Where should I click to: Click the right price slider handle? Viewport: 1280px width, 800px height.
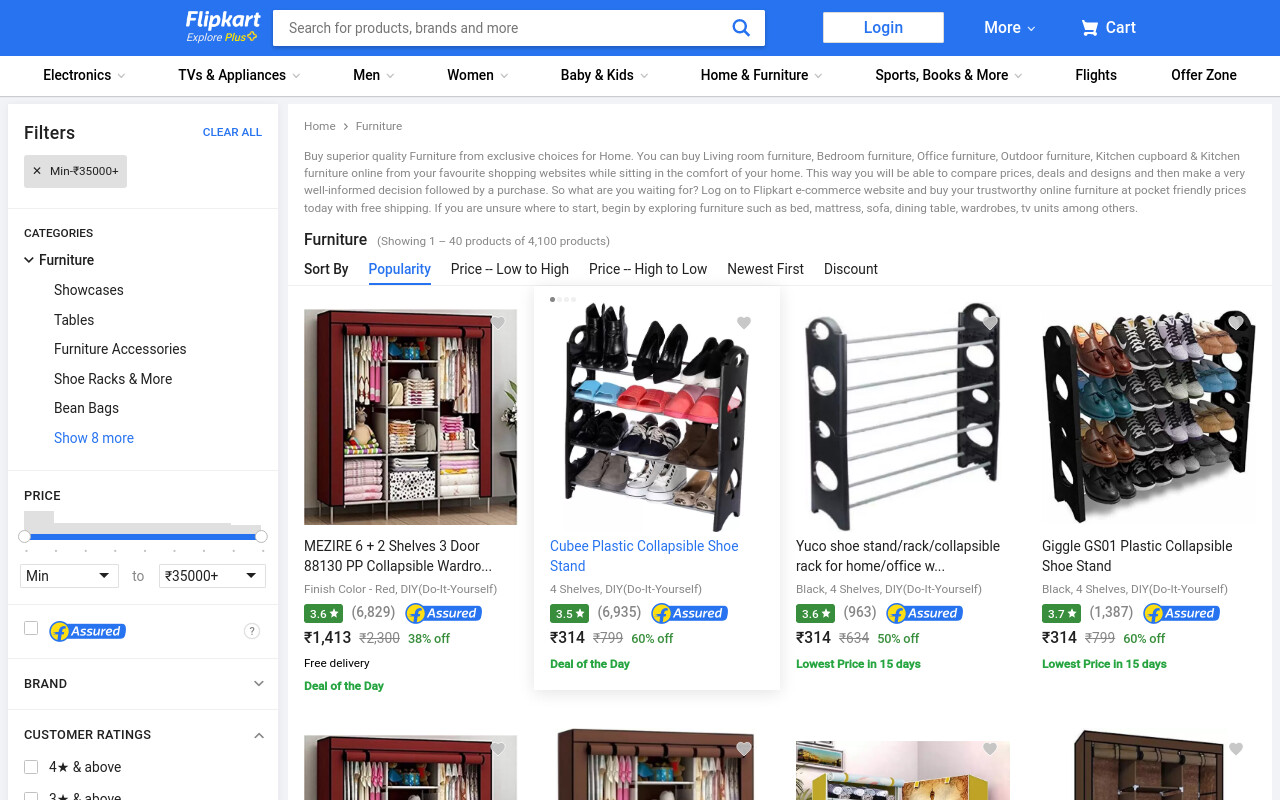261,537
